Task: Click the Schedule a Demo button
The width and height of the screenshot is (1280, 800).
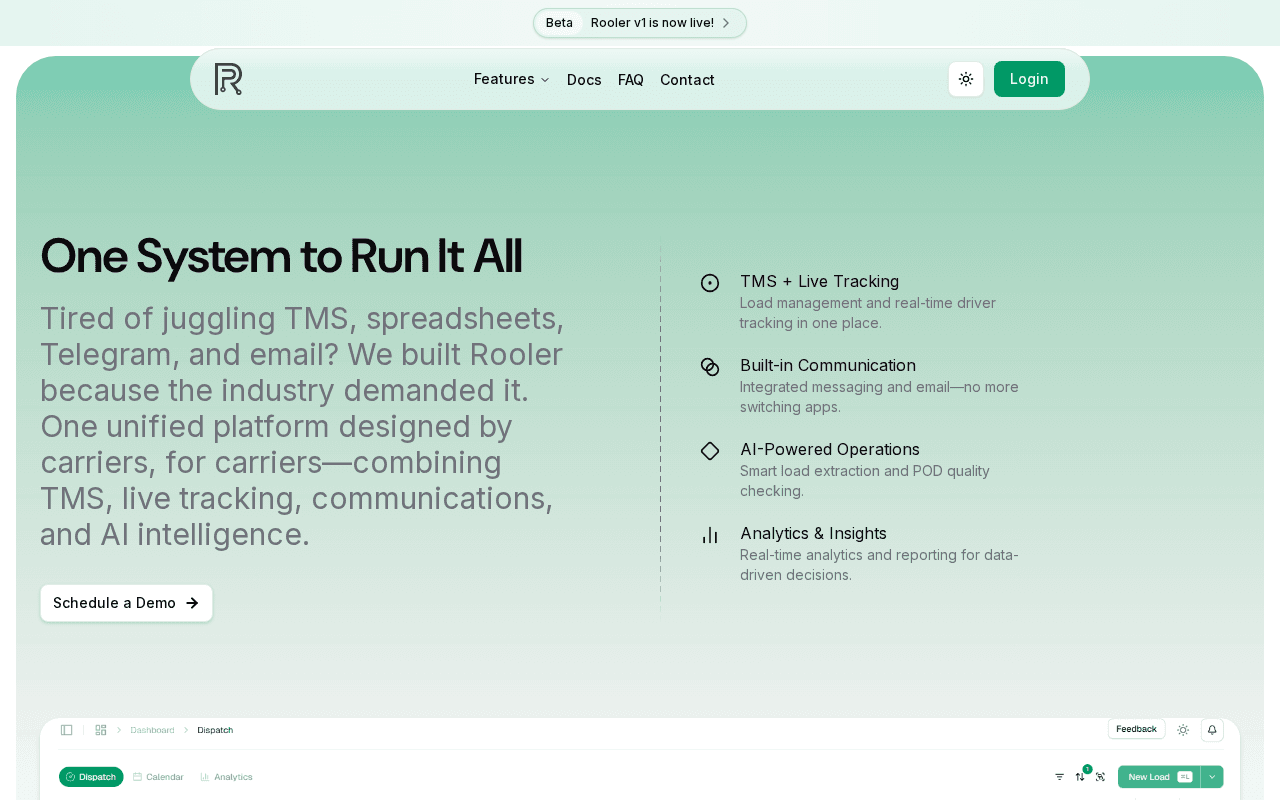Action: (x=126, y=603)
